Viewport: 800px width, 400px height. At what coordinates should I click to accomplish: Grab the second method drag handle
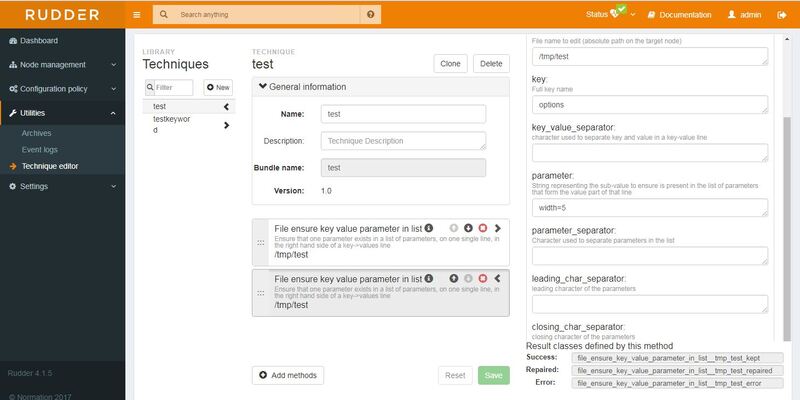[261, 293]
